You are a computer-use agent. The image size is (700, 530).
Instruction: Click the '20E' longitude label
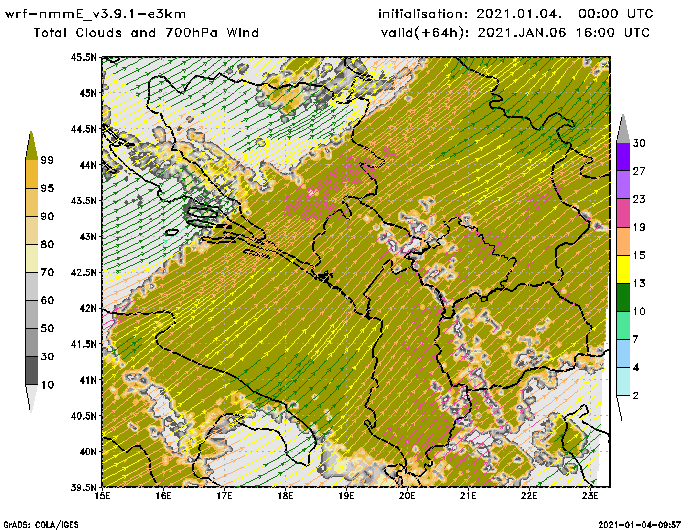tap(407, 496)
